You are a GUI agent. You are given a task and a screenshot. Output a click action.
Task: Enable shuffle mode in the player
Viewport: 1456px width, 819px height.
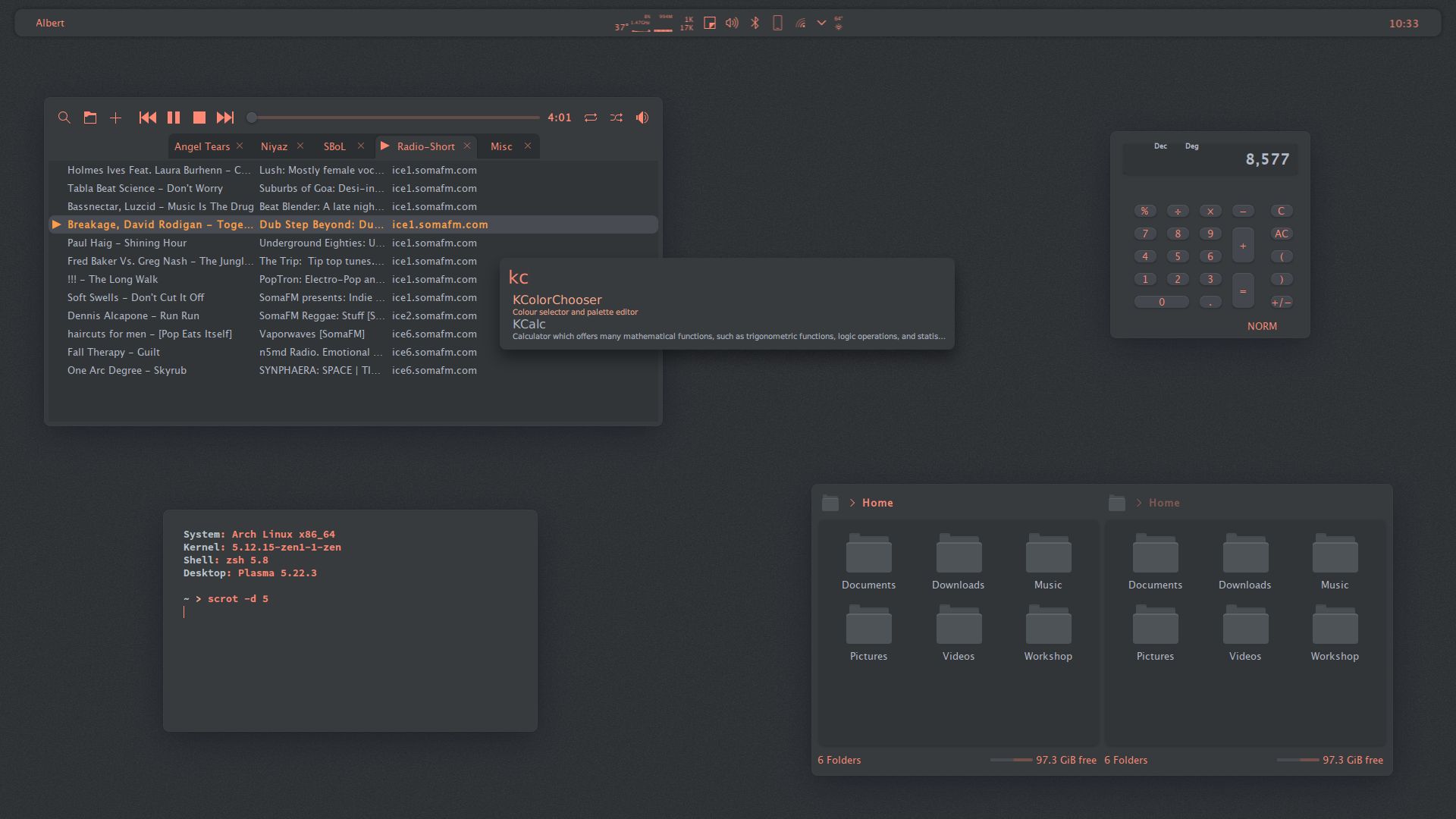click(x=617, y=118)
